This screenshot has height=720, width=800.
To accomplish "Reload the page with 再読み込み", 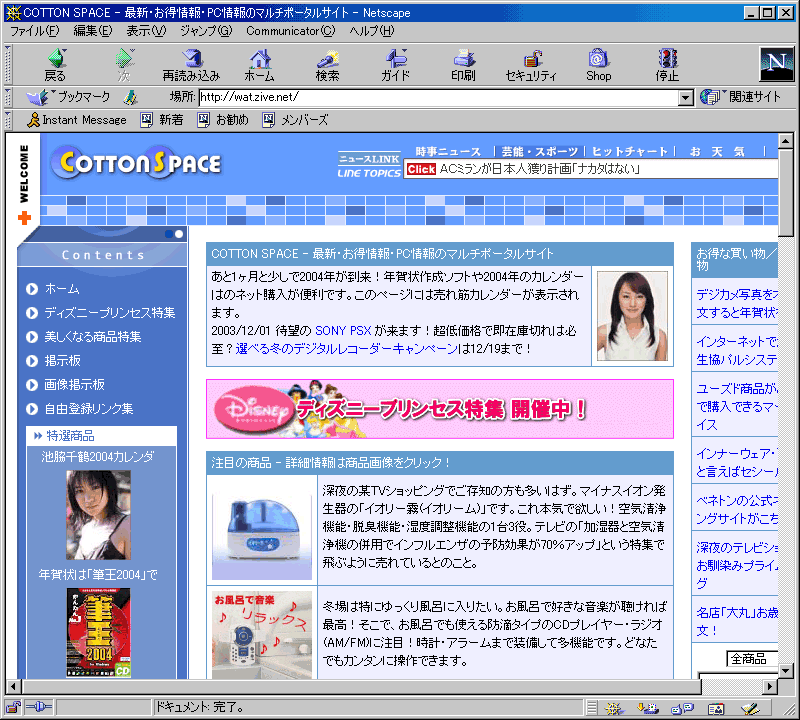I will click(x=191, y=65).
